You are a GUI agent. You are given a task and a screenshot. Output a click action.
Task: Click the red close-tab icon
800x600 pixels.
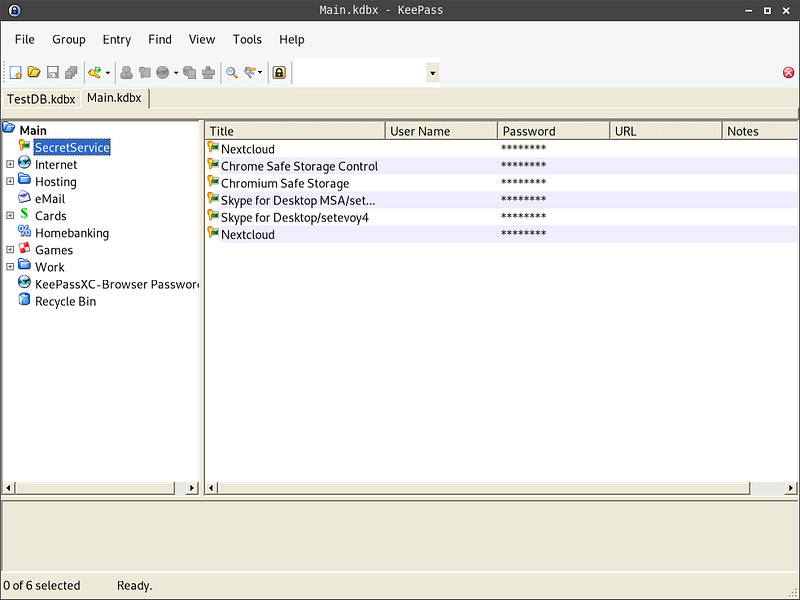point(788,72)
